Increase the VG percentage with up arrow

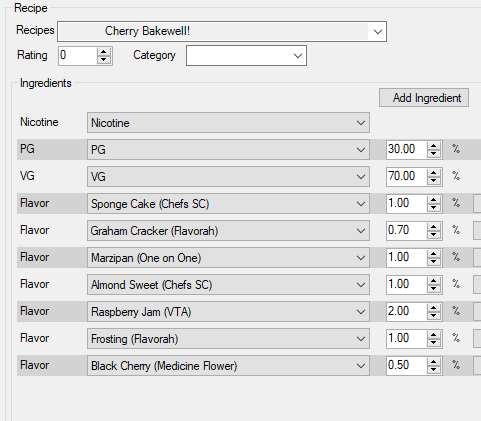coord(434,173)
